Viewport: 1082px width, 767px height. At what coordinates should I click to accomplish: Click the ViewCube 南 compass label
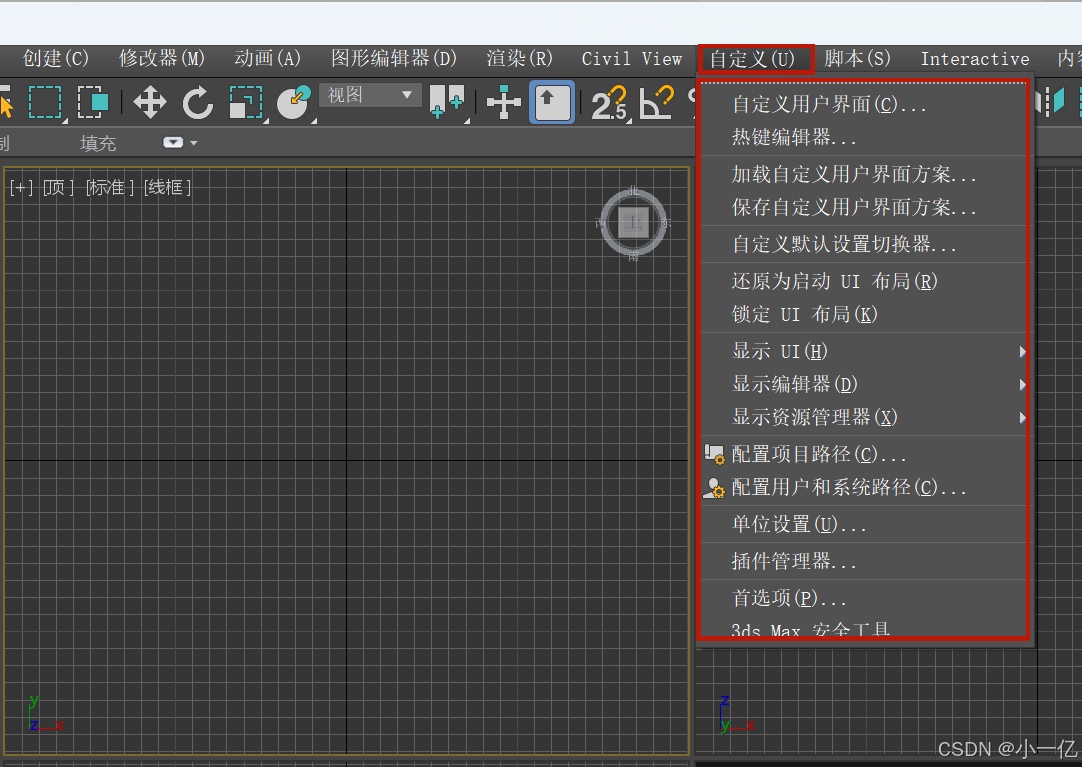633,257
